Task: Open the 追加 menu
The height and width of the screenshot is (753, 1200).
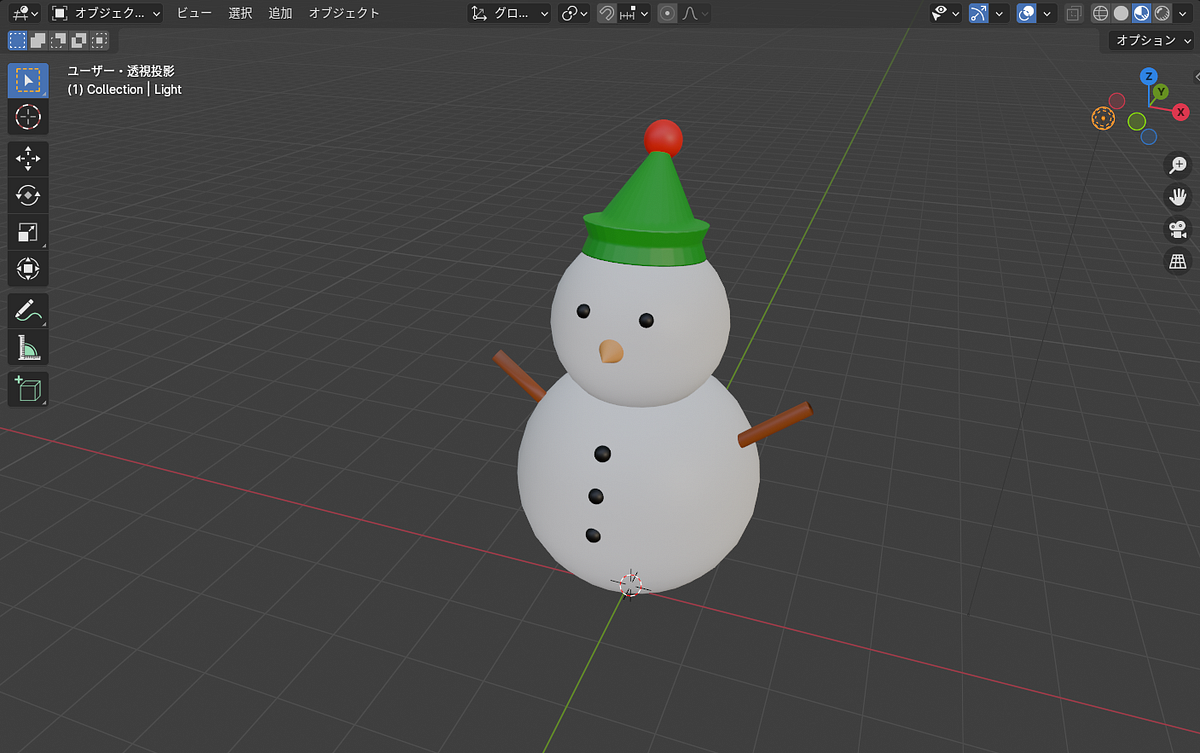Action: pyautogui.click(x=281, y=13)
